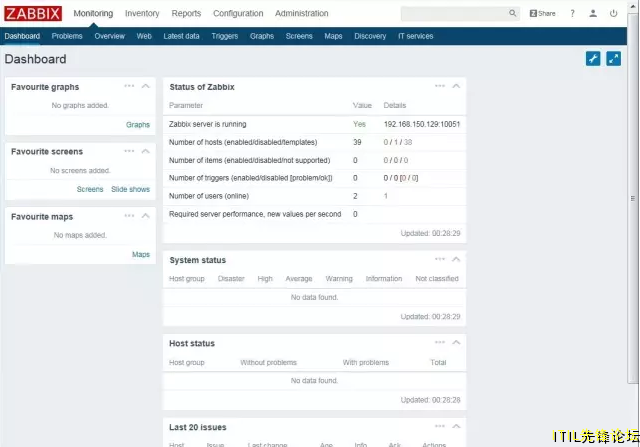The height and width of the screenshot is (447, 640).
Task: Go to the Latest data submenu
Action: click(181, 36)
